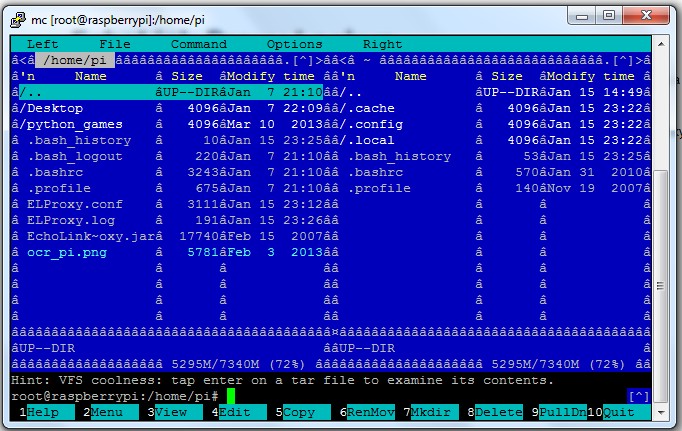Click the 'n sort indicator in left panel
The width and height of the screenshot is (682, 431).
(x=27, y=76)
